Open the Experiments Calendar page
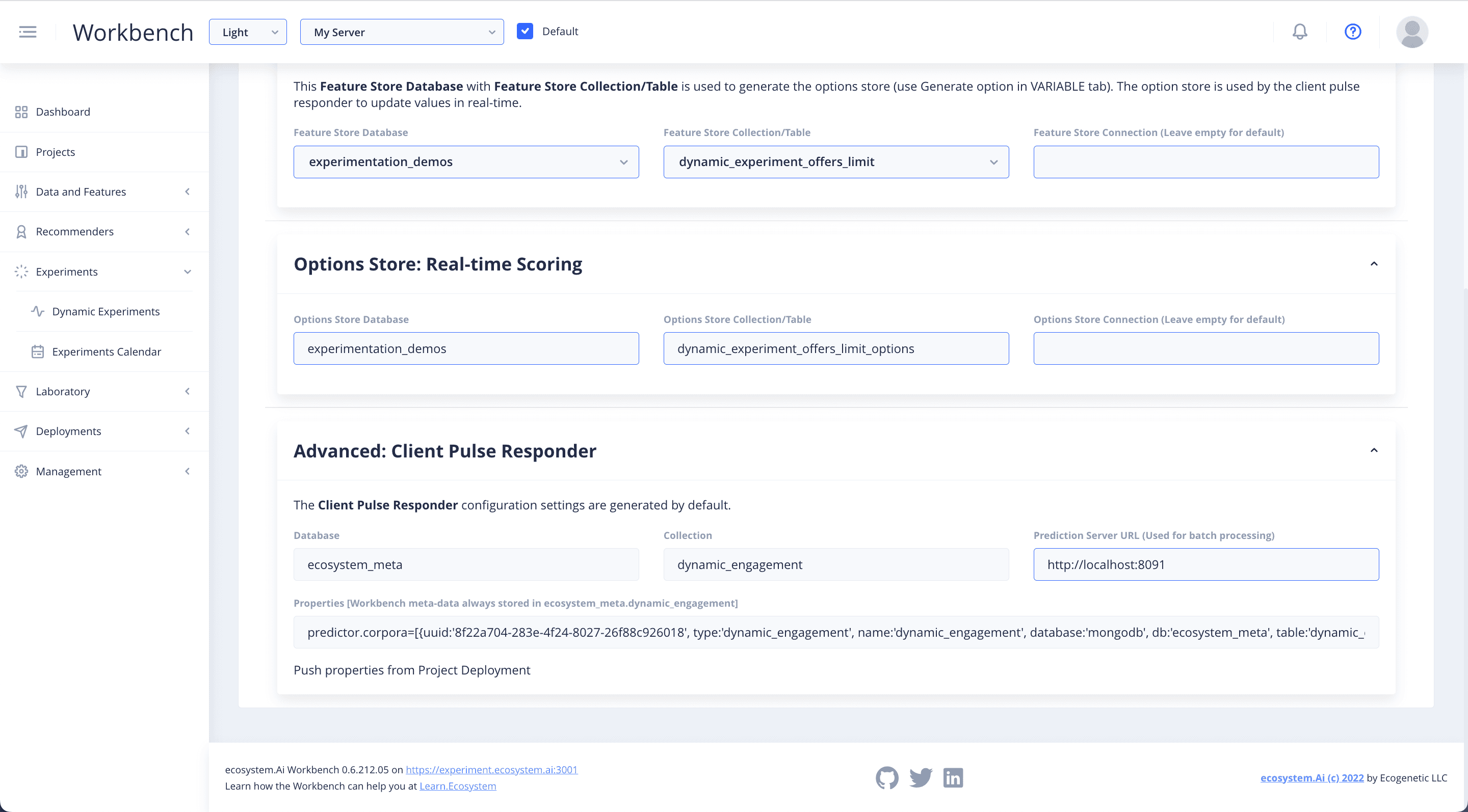This screenshot has height=812, width=1468. (x=107, y=351)
